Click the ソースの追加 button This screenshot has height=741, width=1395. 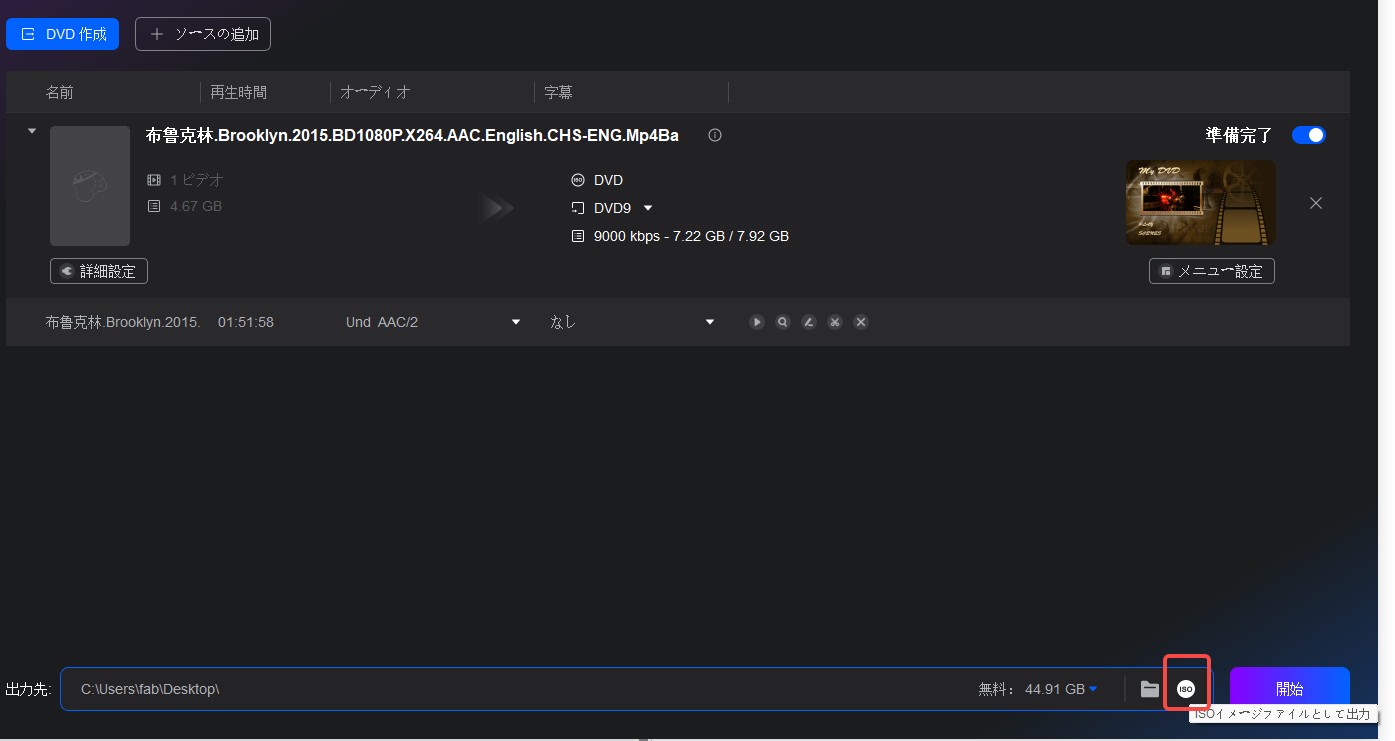203,34
